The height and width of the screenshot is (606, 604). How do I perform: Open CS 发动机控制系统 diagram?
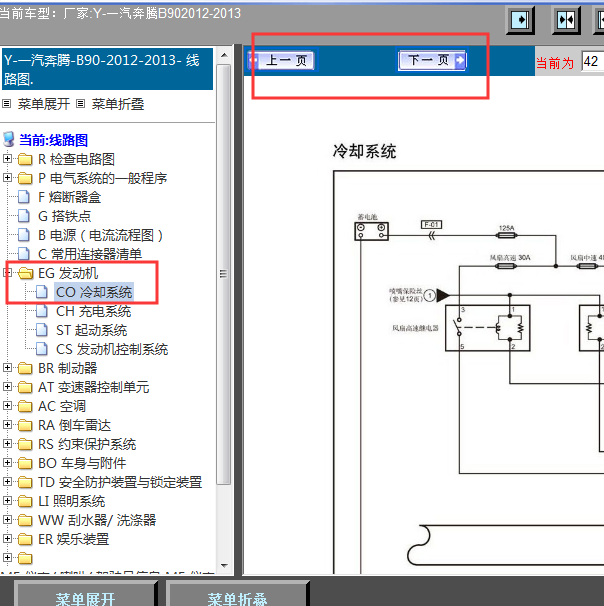coord(112,349)
